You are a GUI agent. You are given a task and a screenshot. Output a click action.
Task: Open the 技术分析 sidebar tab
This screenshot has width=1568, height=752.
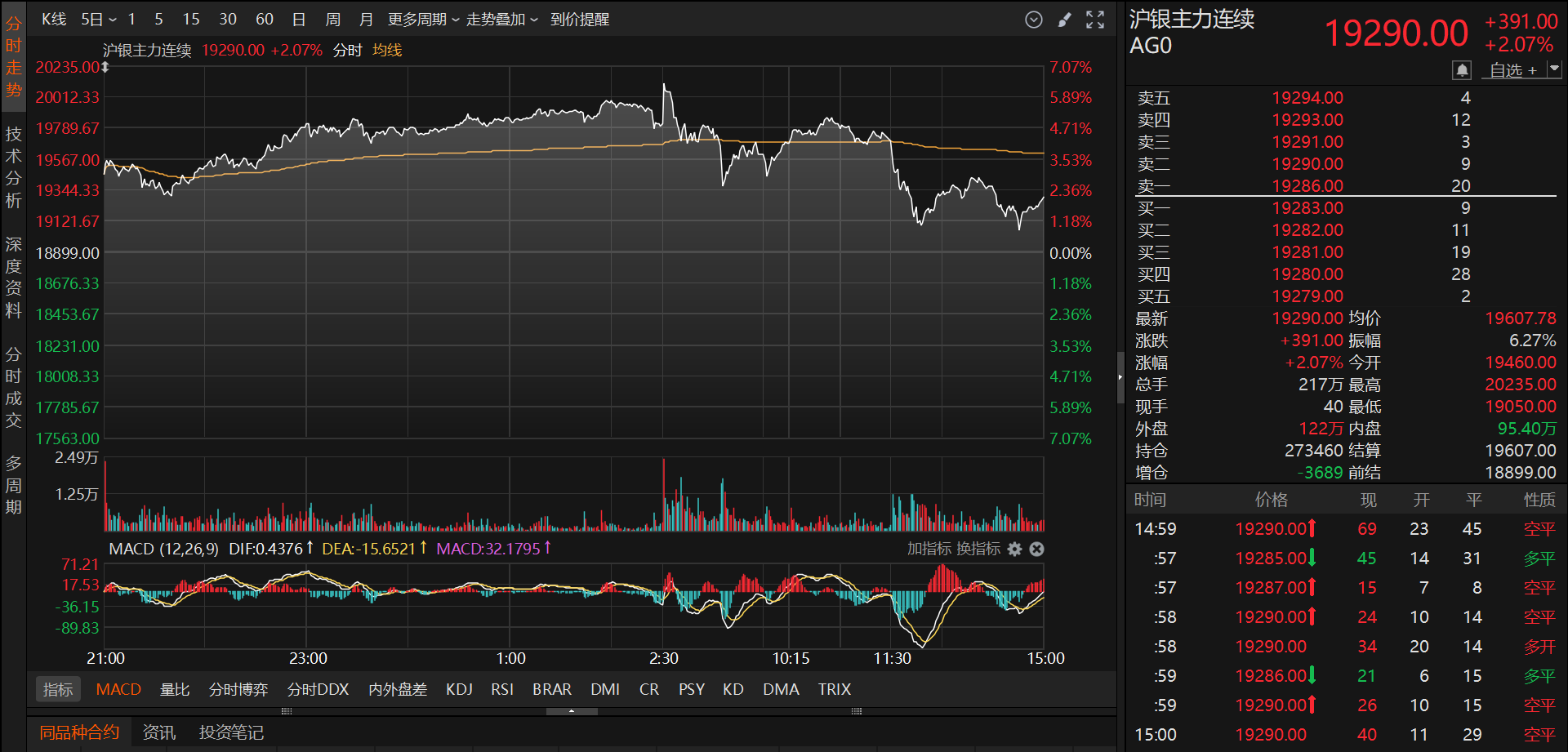13,167
